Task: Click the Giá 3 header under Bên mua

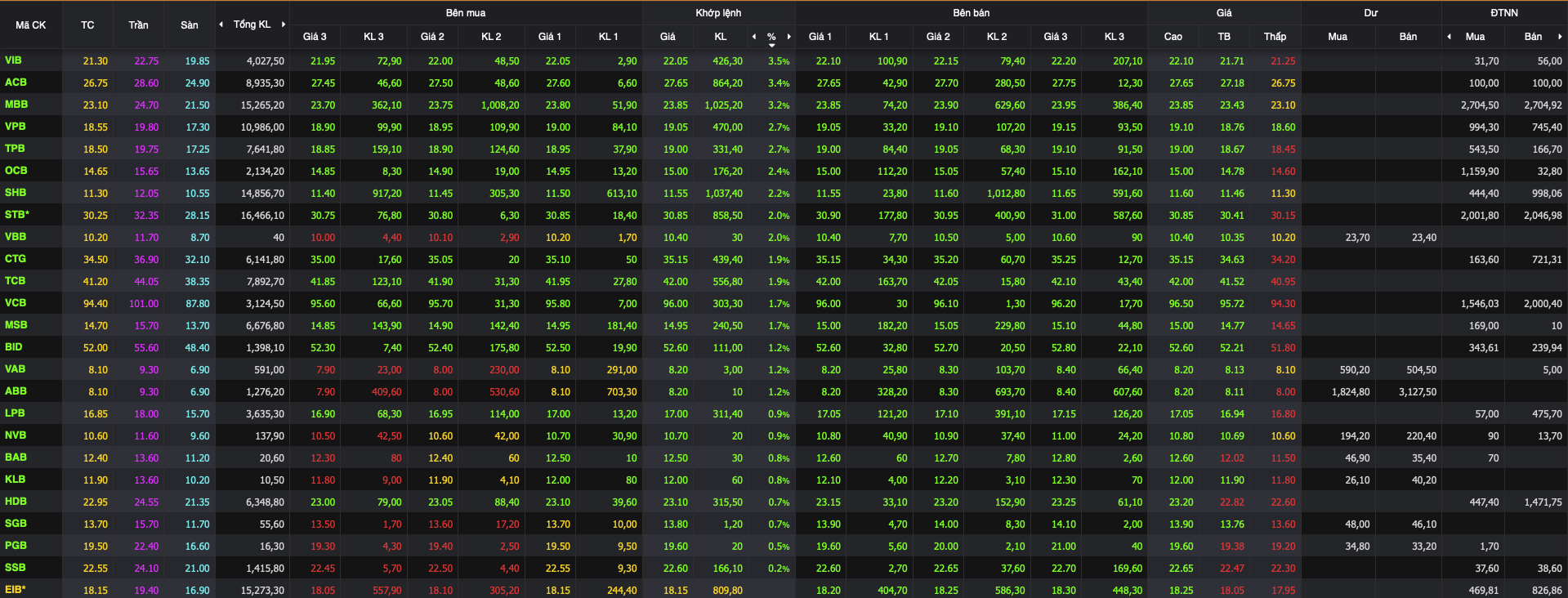Action: click(x=315, y=37)
